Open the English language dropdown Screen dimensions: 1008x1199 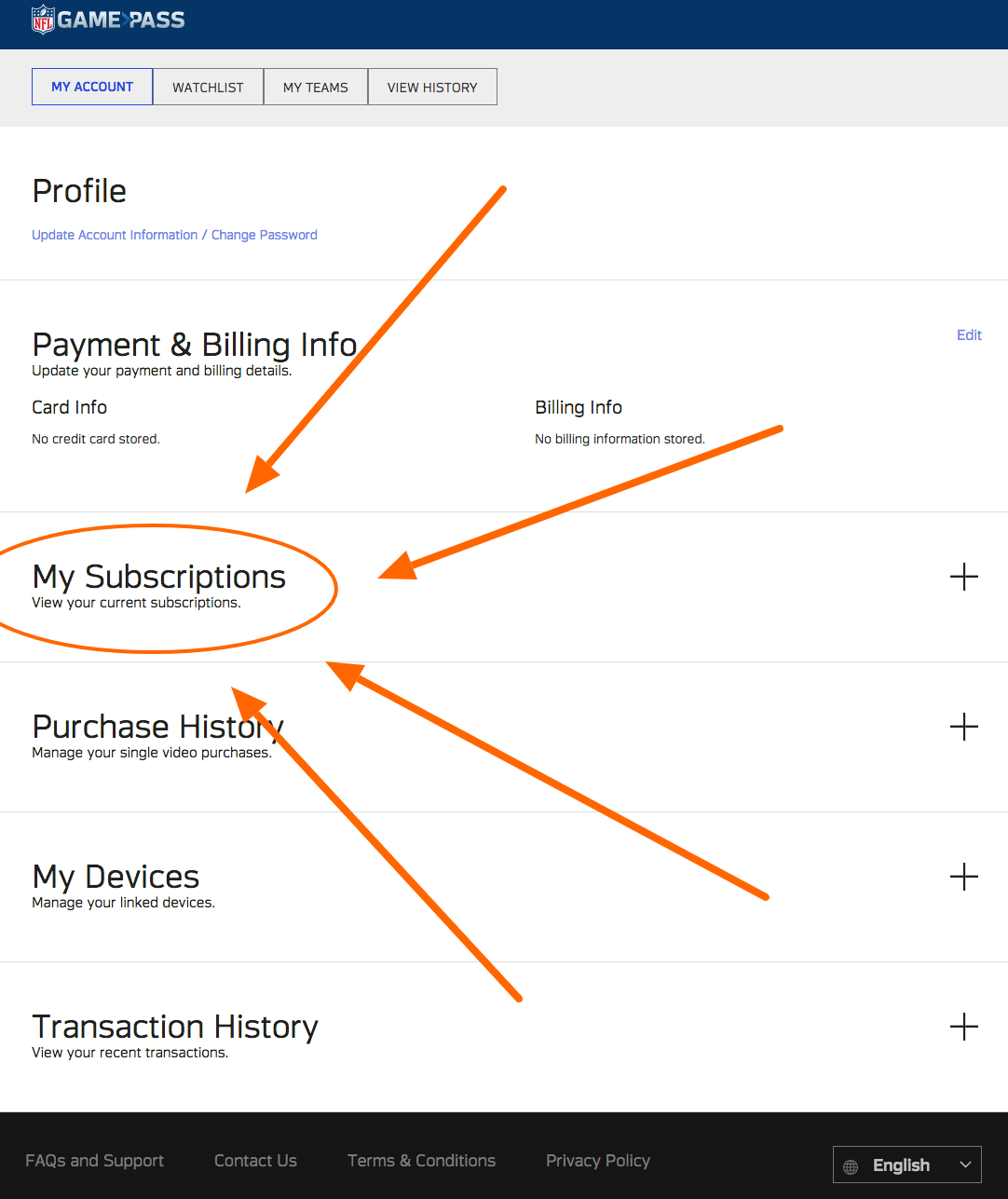point(907,1165)
